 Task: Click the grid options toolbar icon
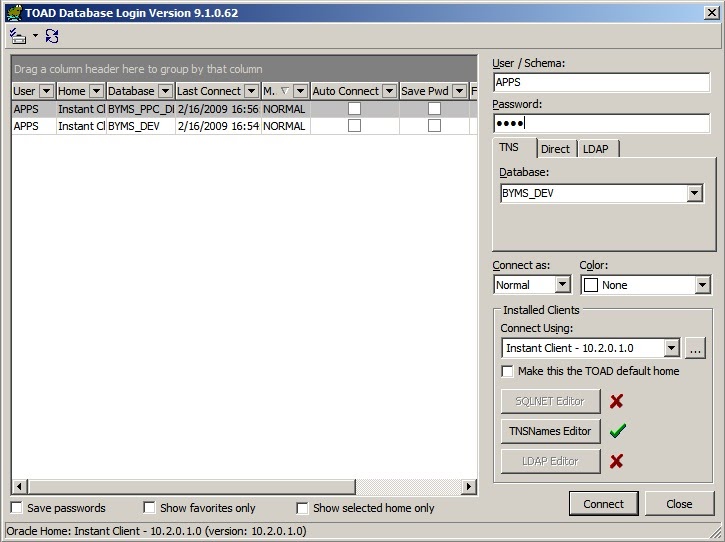tap(18, 36)
